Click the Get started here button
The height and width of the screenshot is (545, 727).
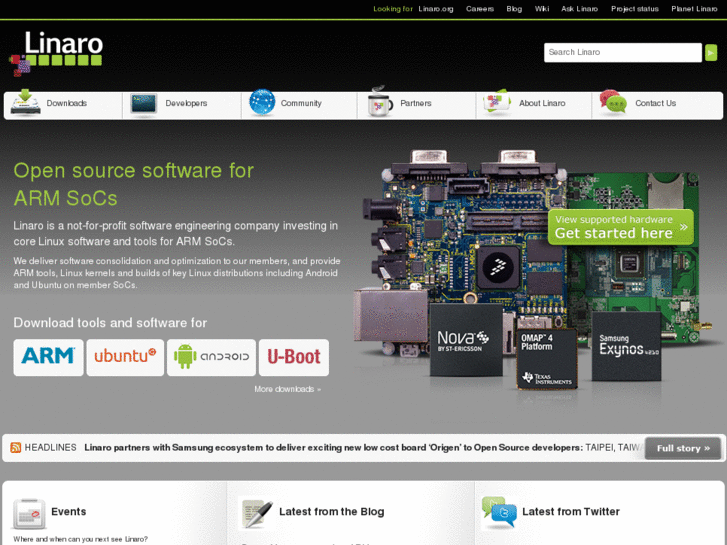[x=620, y=227]
